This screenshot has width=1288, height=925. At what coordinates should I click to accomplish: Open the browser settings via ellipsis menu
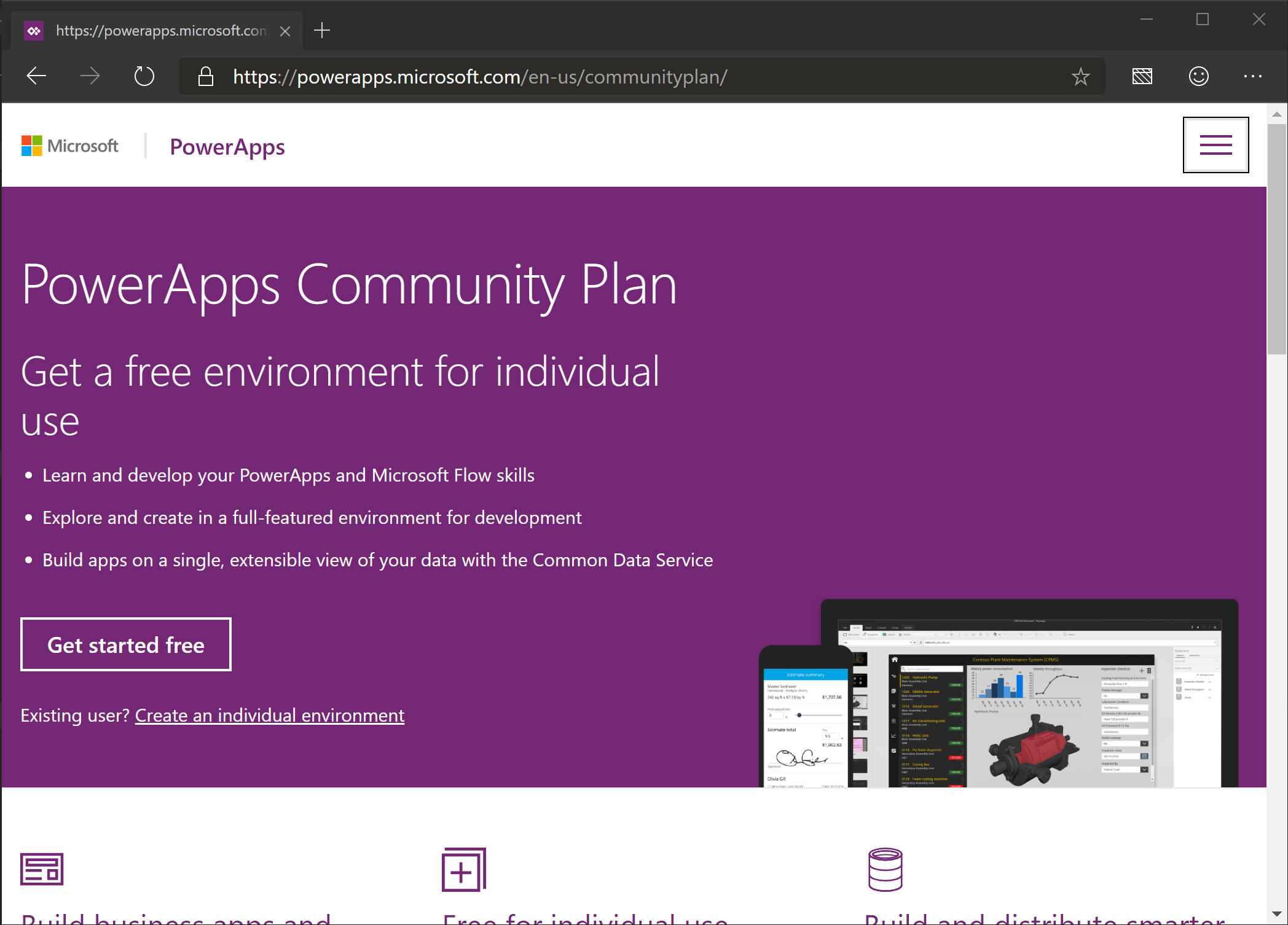[1253, 76]
